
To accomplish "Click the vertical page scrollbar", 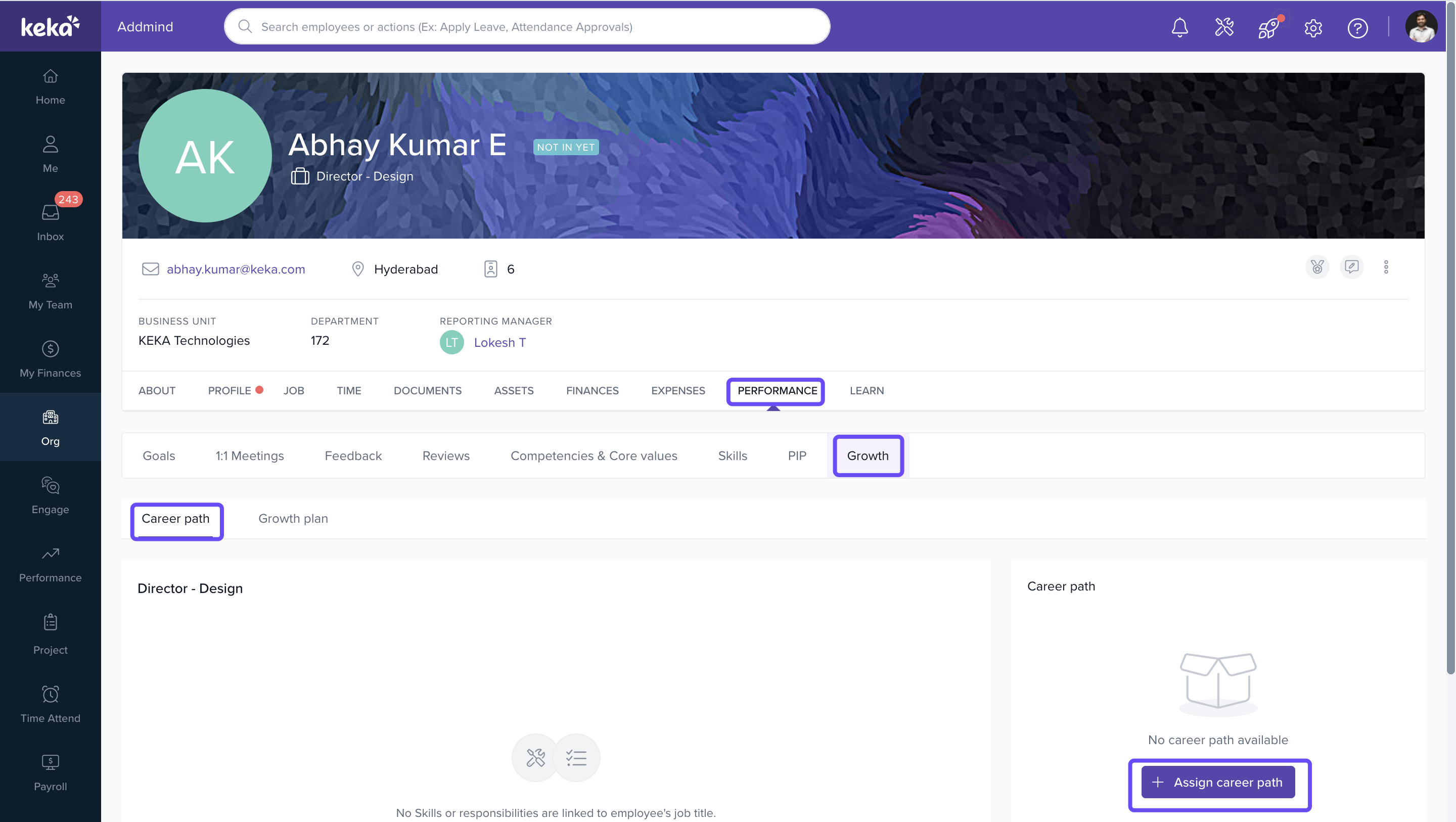I will pos(1450,339).
